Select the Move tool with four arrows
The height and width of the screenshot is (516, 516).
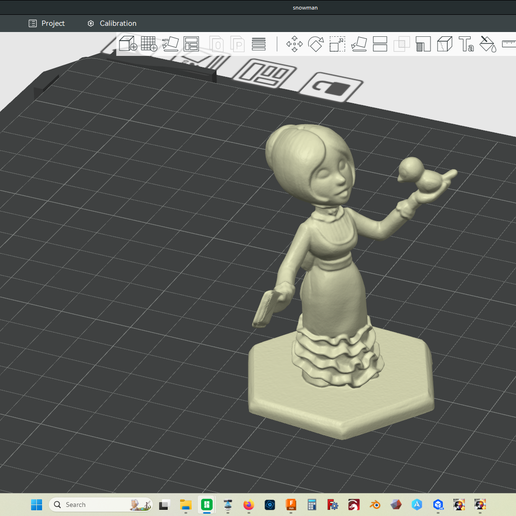(294, 44)
